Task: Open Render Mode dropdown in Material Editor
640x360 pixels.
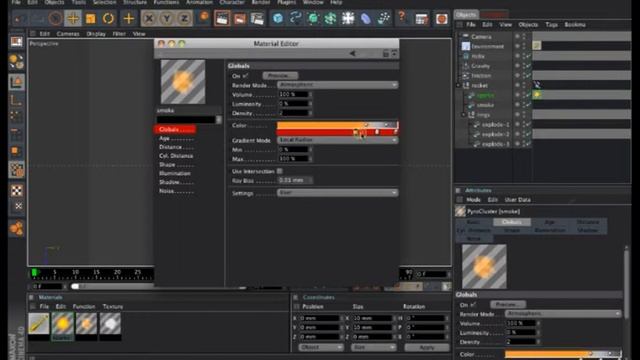Action: [338, 85]
